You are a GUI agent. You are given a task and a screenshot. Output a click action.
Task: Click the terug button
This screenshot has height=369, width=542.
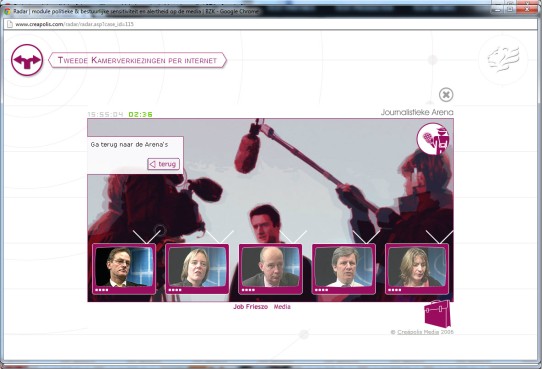click(163, 164)
